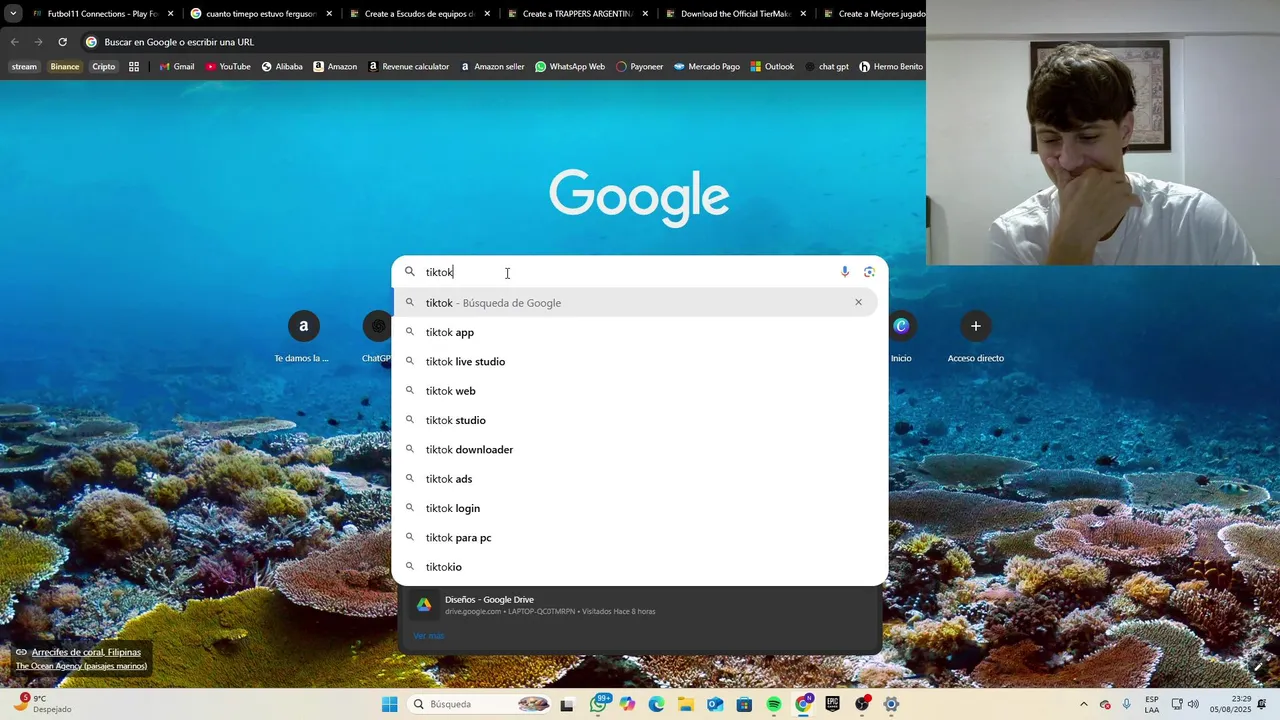Select the 'tiktok downloader' suggestion
1280x720 pixels.
[639, 449]
